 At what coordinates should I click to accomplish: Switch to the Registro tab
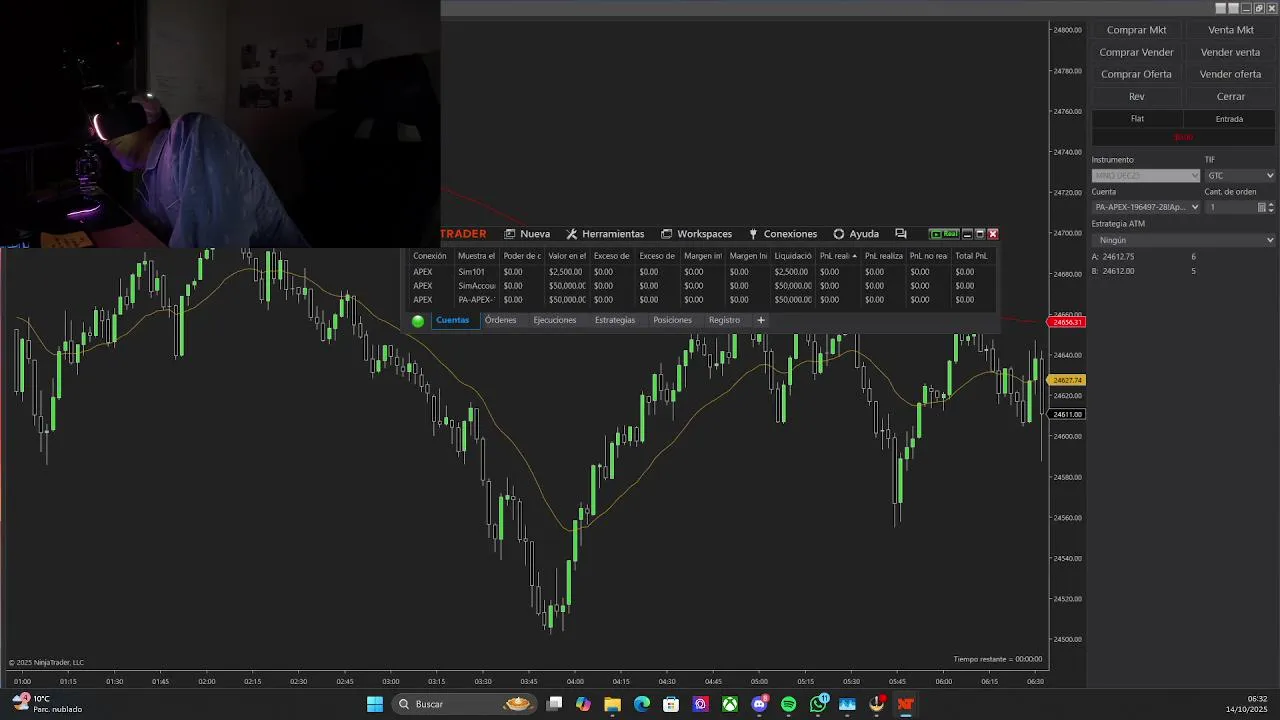click(724, 320)
